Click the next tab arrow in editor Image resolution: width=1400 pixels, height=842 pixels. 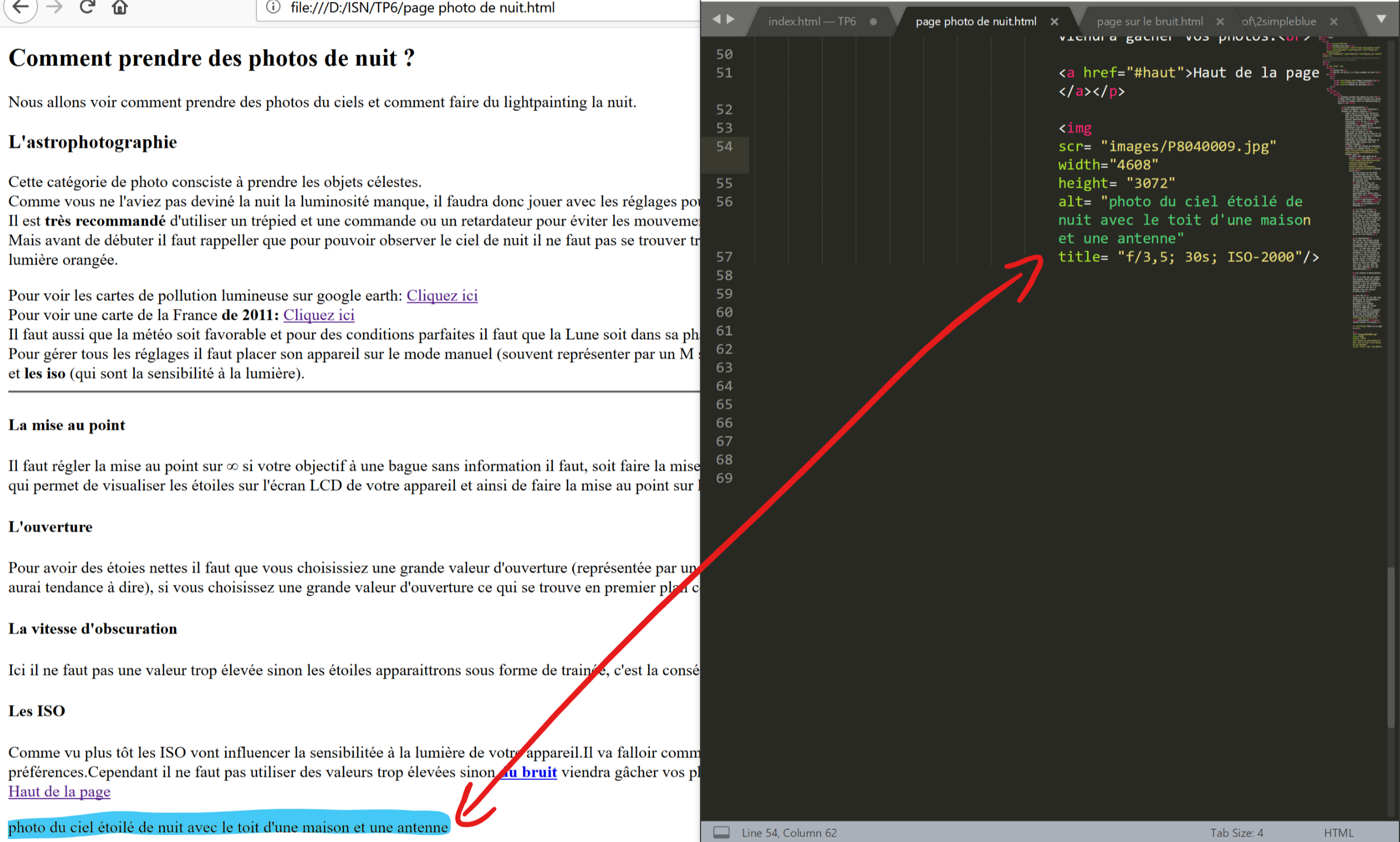(x=731, y=19)
